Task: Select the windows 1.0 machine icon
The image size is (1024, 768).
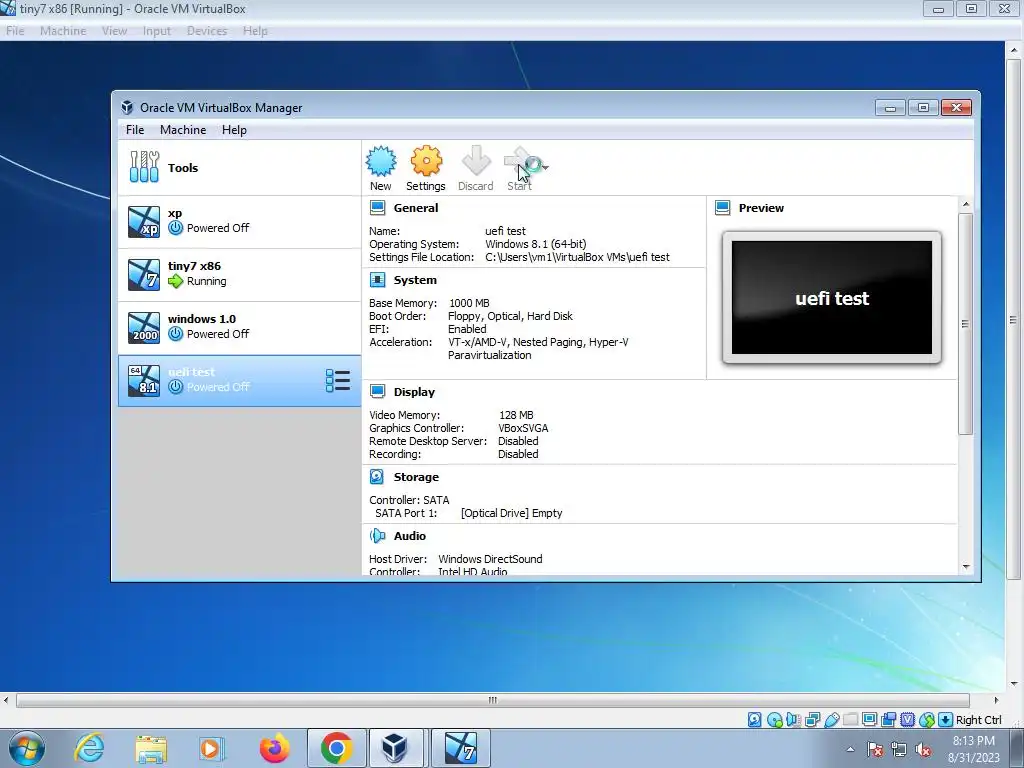Action: click(x=144, y=327)
